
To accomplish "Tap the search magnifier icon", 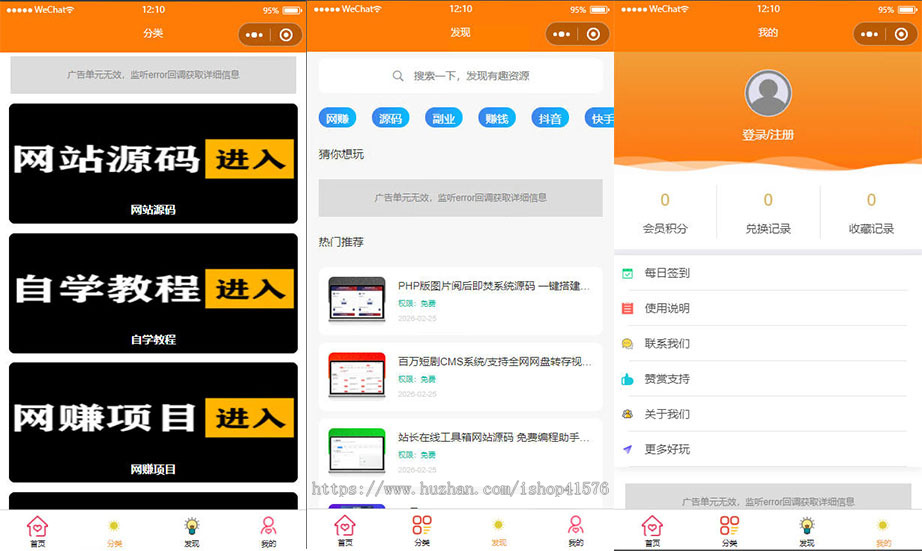I will (398, 76).
